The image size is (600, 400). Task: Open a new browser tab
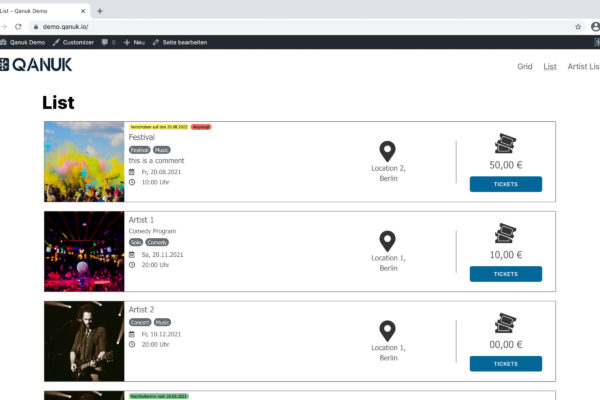click(100, 11)
